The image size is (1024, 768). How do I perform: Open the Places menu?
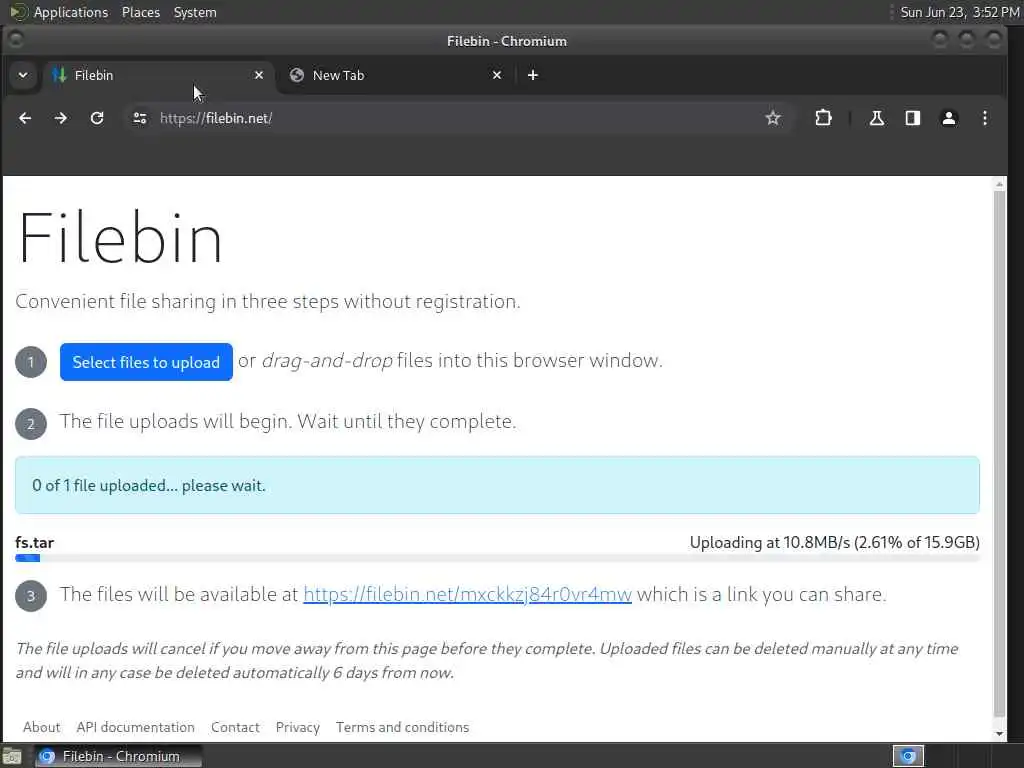point(140,12)
